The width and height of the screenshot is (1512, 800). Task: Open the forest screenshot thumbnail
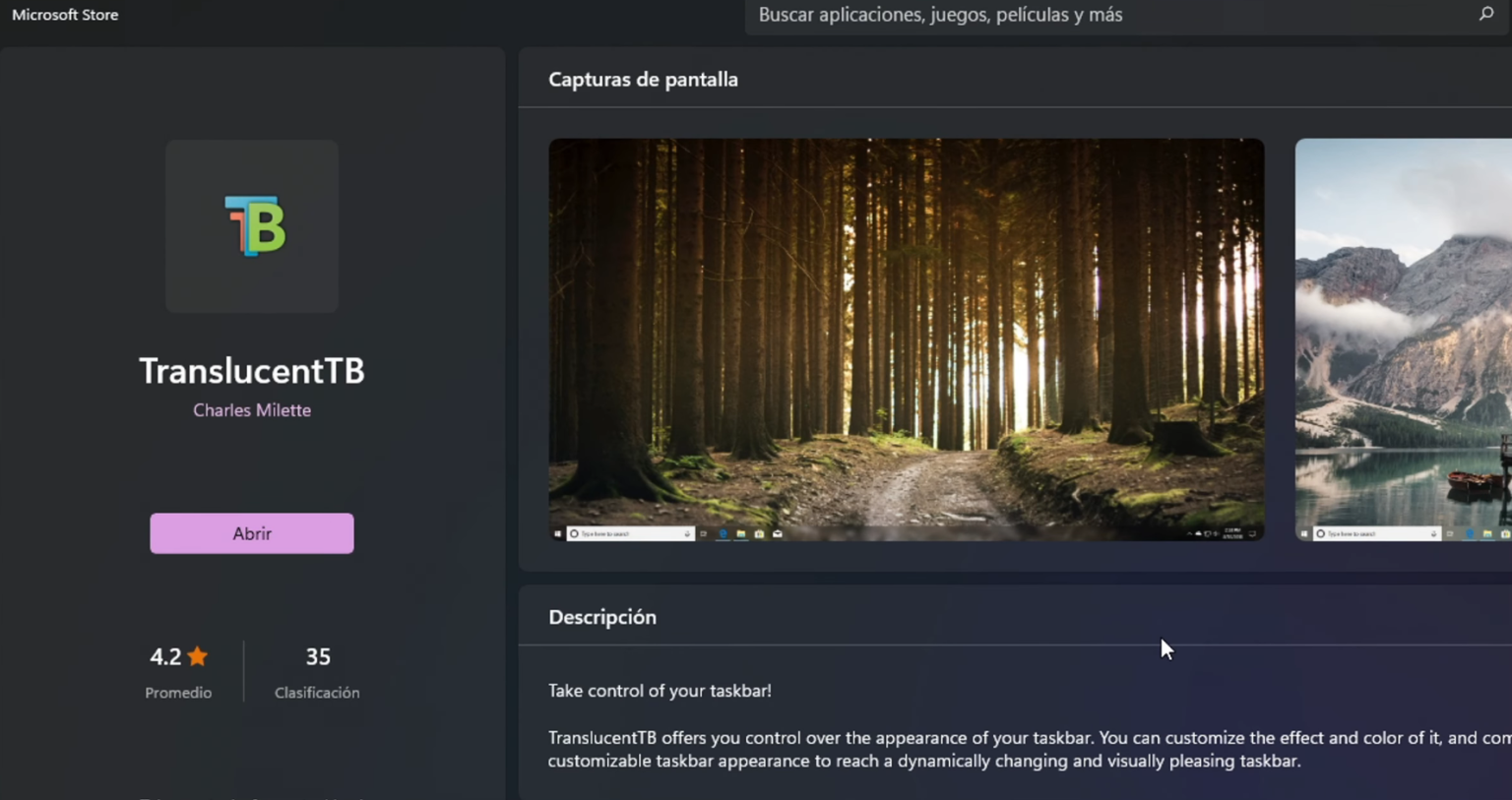pyautogui.click(x=907, y=339)
